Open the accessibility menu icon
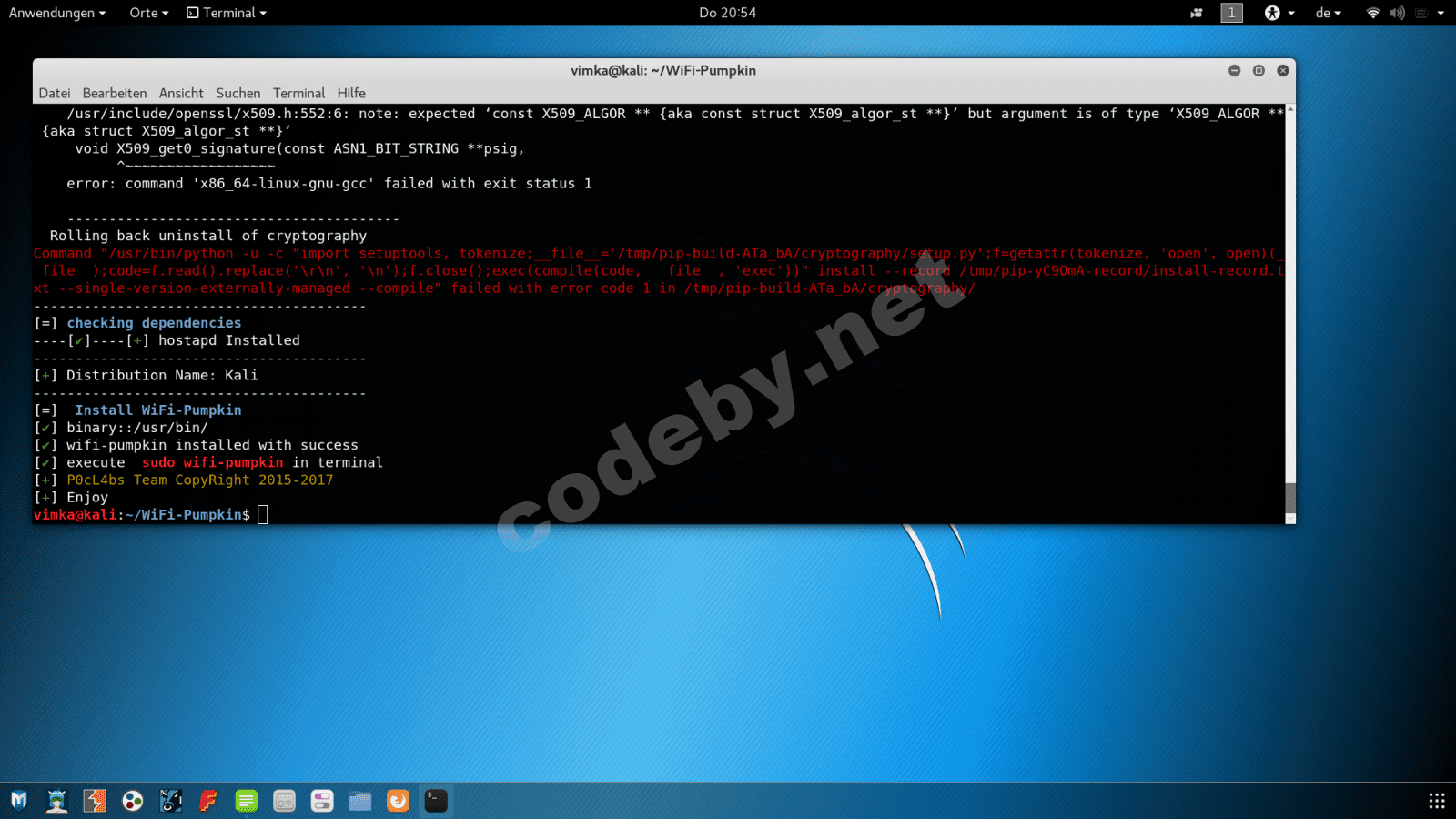This screenshot has width=1456, height=819. [1272, 13]
